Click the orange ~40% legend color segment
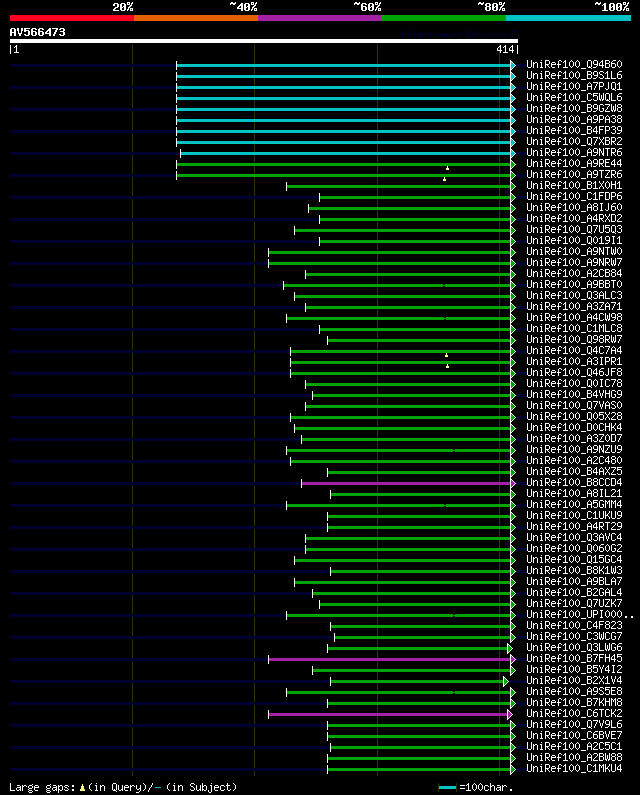640x795 pixels. 196,18
